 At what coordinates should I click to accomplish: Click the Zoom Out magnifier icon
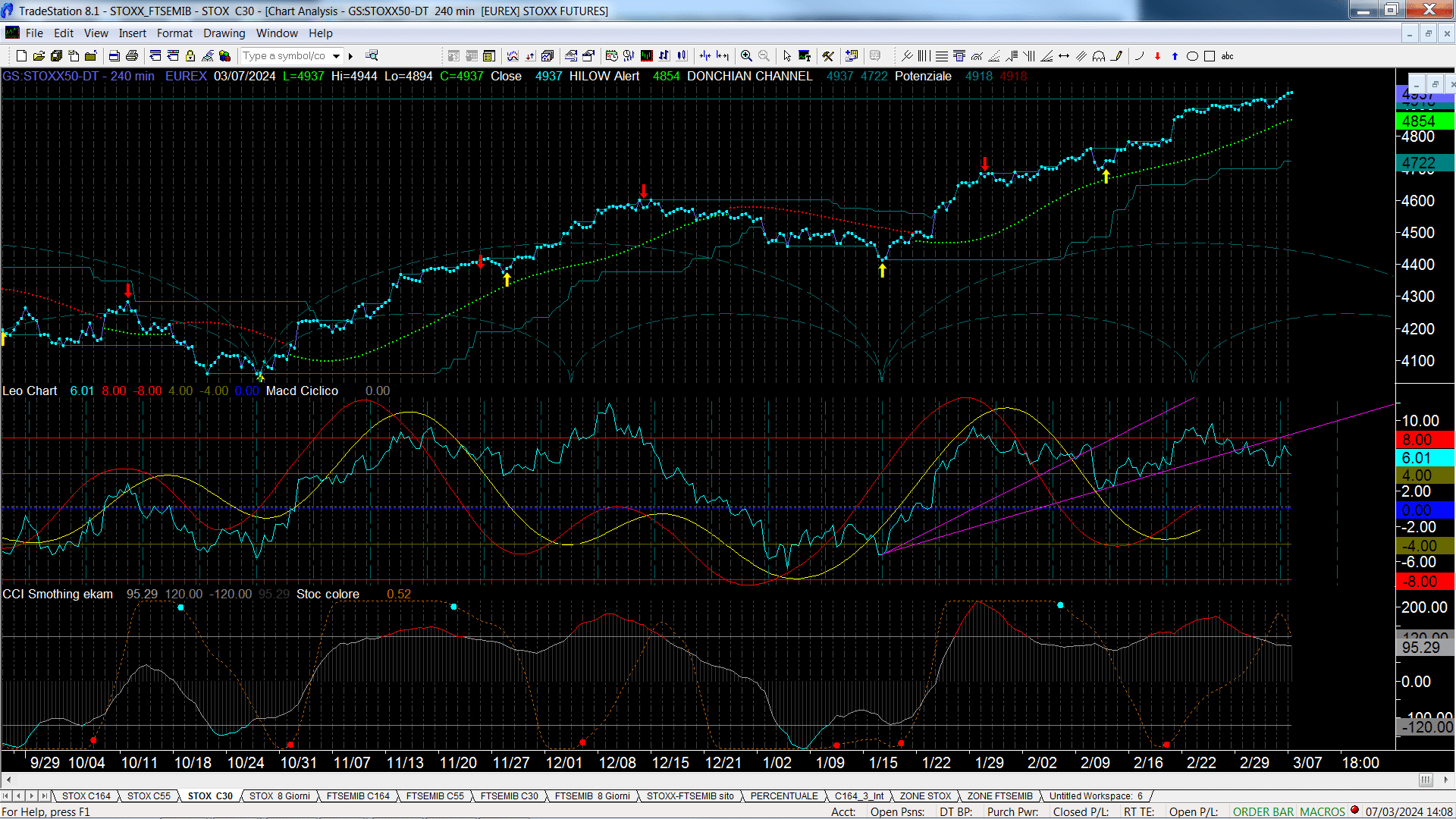(764, 55)
